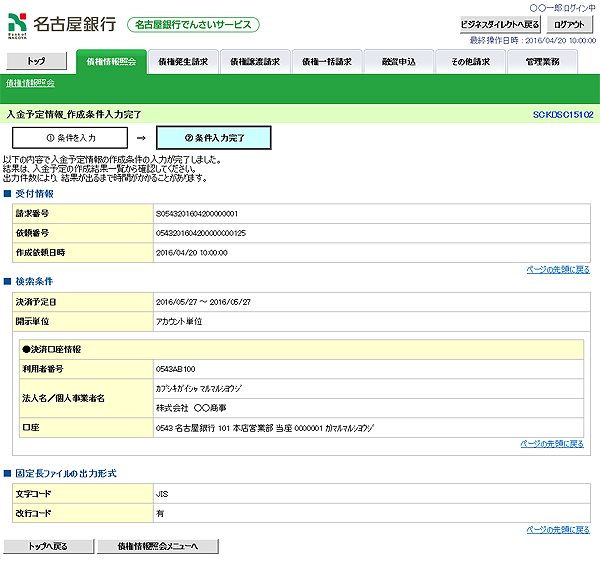600x562 pixels.
Task: Open the 債権譲渡請求 tab
Action: [x=255, y=62]
